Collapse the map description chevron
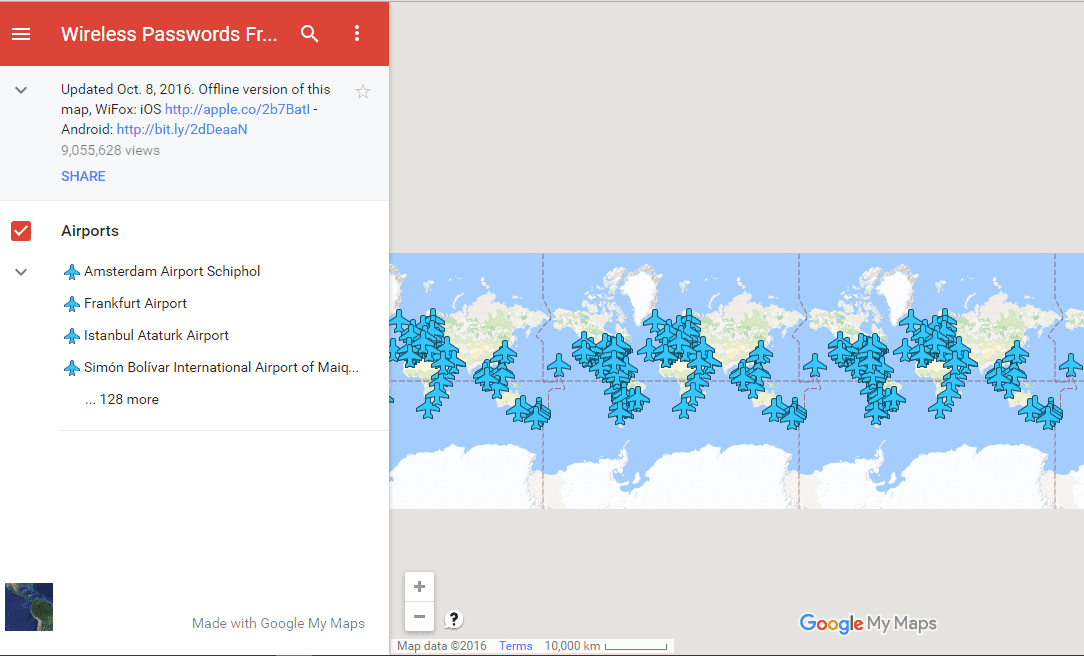Screen dimensions: 1084x656 pos(21,90)
